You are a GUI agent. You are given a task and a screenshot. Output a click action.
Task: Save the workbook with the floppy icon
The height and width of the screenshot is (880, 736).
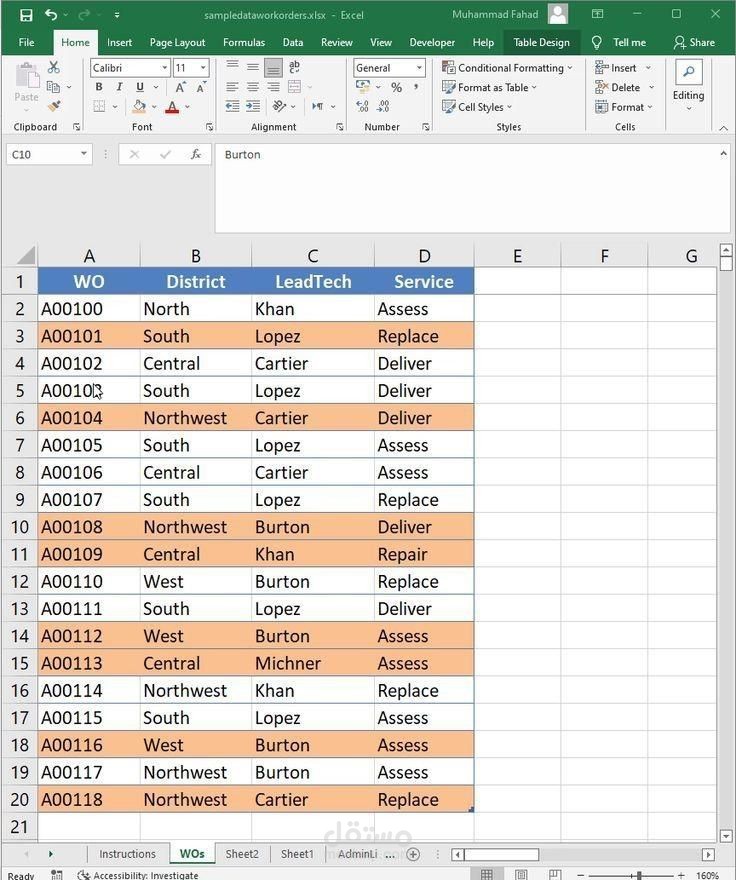point(26,15)
